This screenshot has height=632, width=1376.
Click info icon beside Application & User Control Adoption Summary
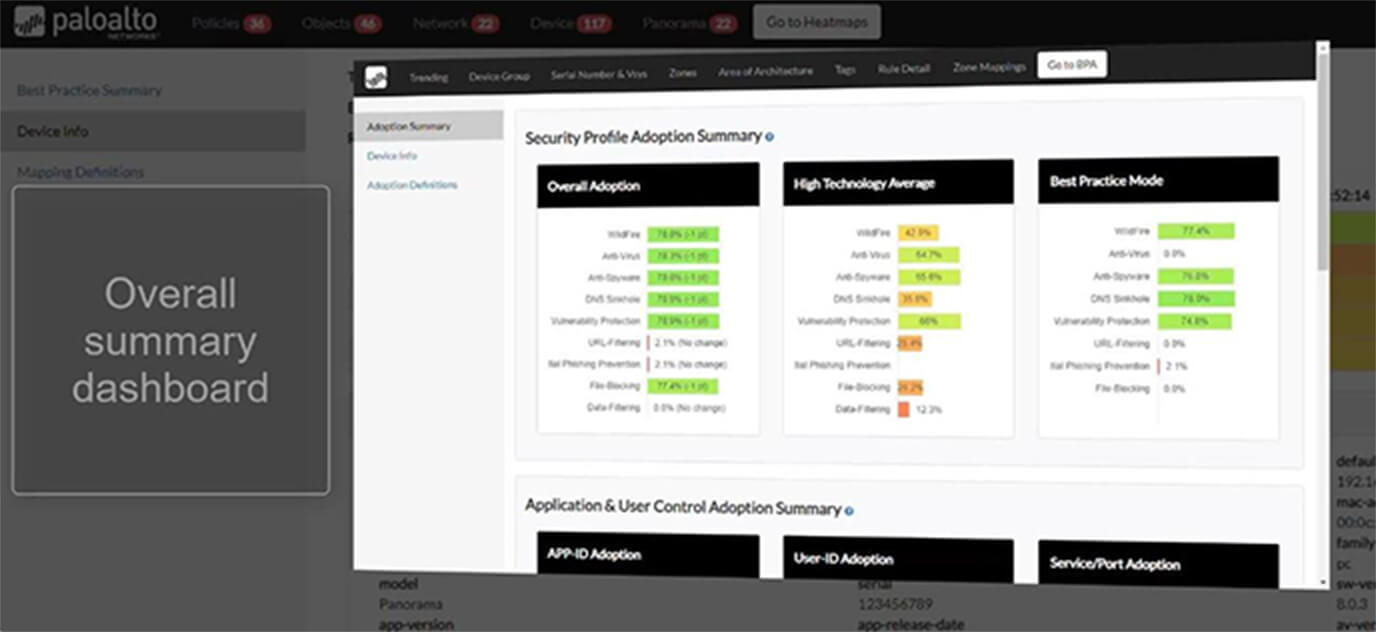point(849,510)
